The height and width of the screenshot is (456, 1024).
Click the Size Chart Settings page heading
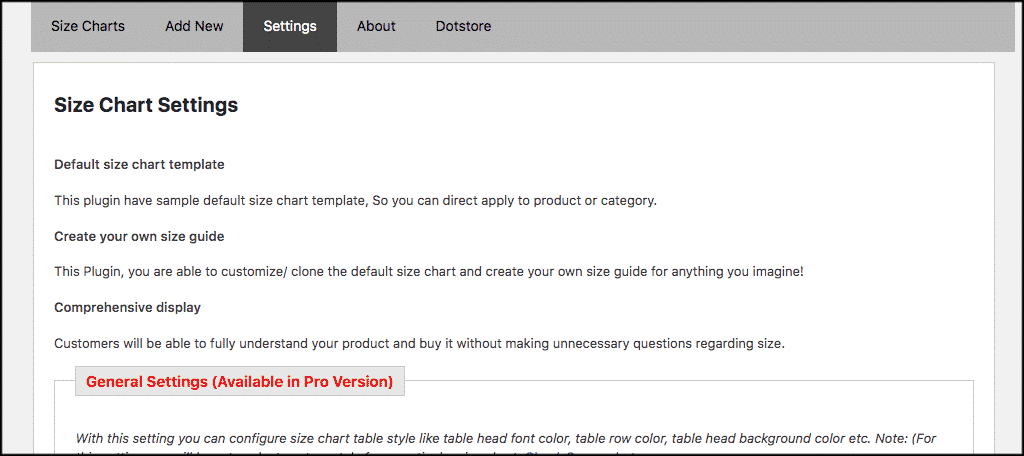(146, 105)
